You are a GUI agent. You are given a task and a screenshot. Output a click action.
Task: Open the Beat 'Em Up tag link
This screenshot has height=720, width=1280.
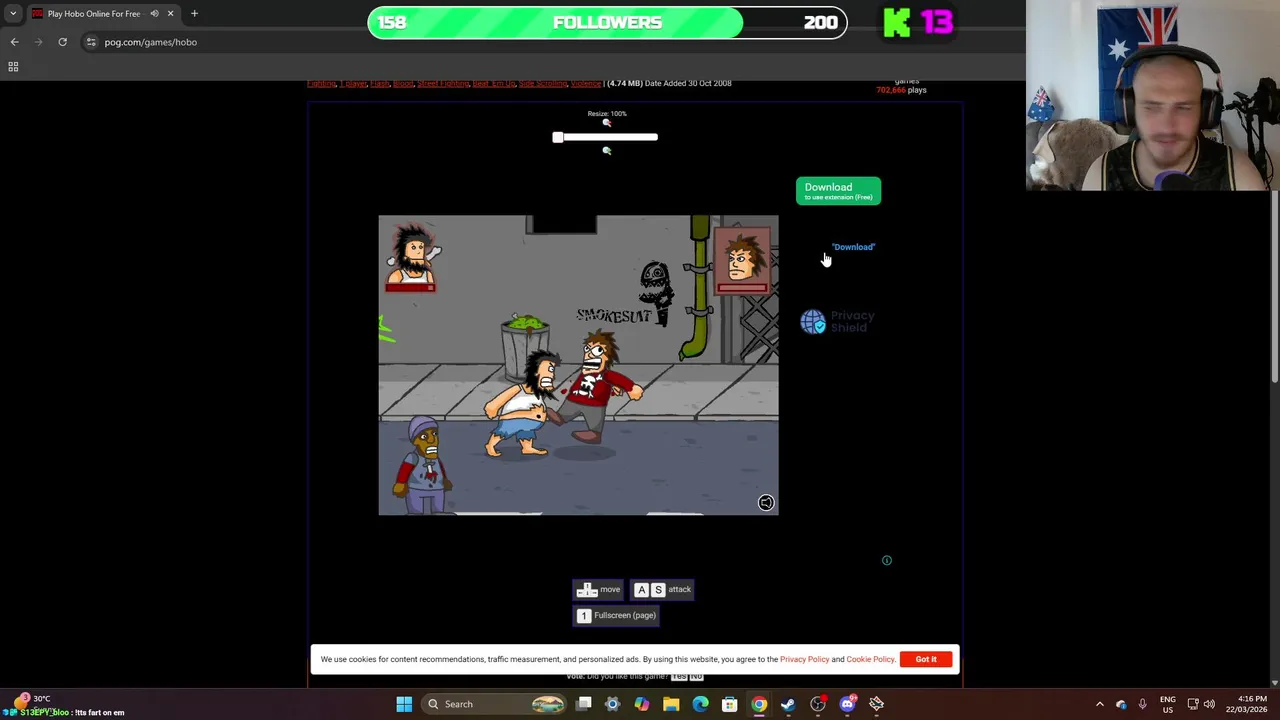coord(494,84)
